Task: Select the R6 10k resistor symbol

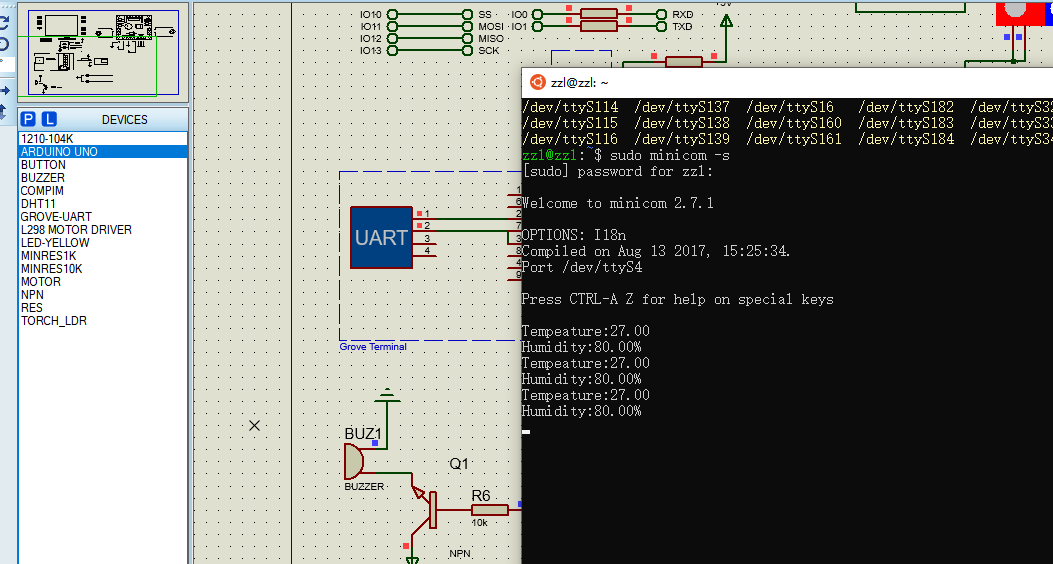Action: 489,510
